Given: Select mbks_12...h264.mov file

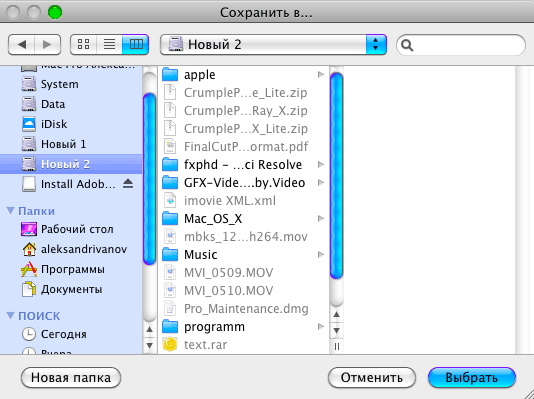Looking at the screenshot, I should (x=244, y=237).
